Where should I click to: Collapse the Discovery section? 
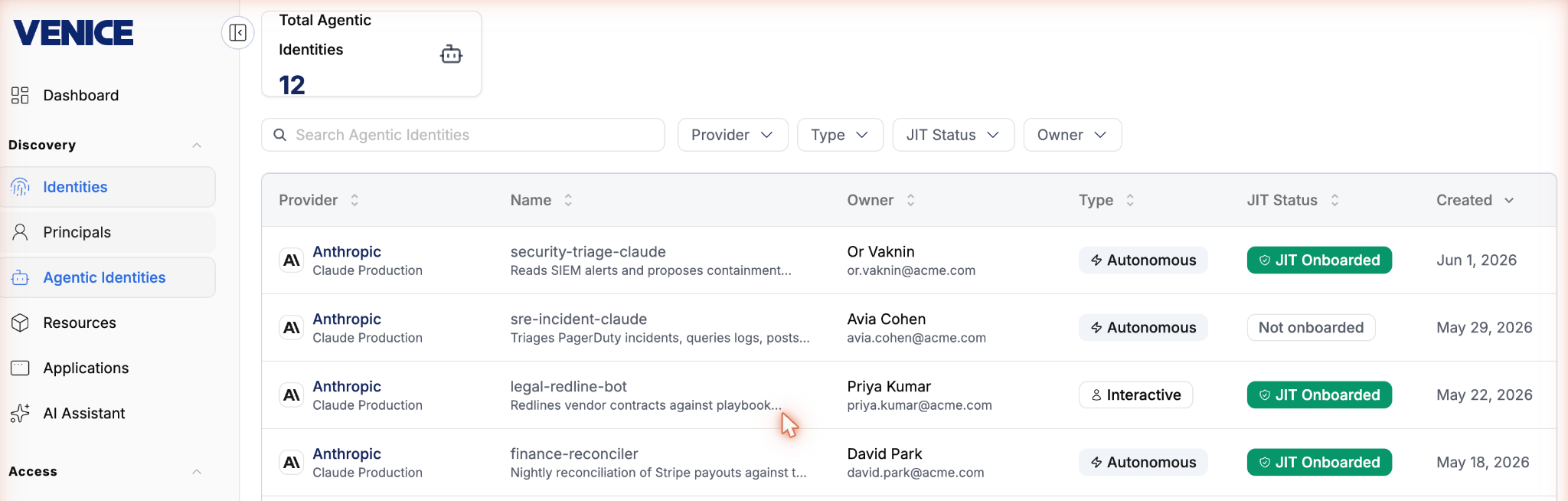pos(197,146)
